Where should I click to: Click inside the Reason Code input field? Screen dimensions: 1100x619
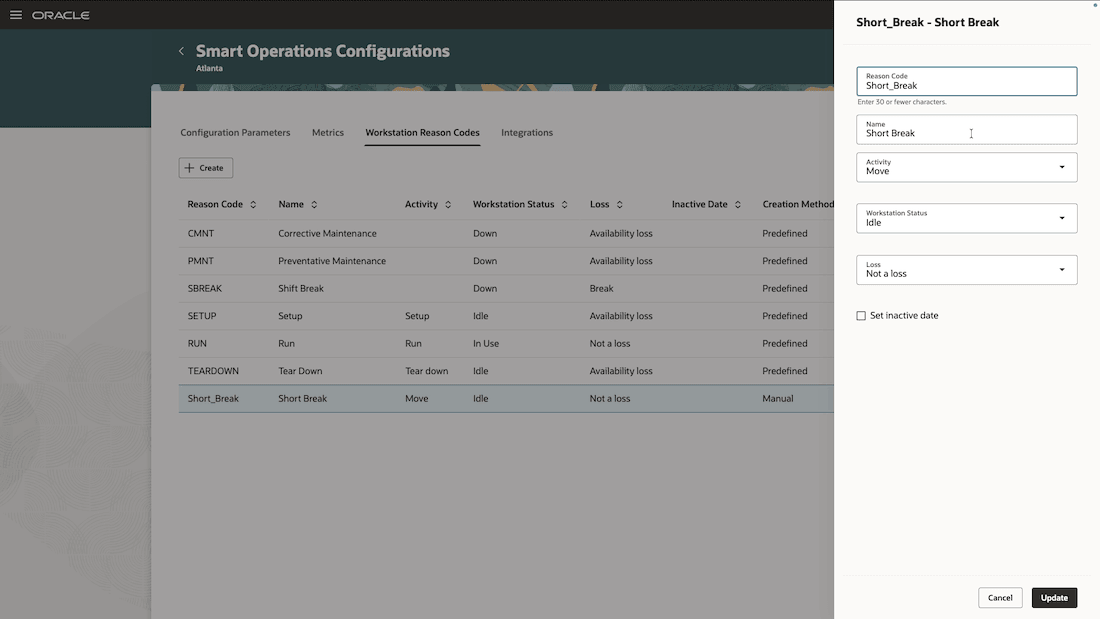966,85
